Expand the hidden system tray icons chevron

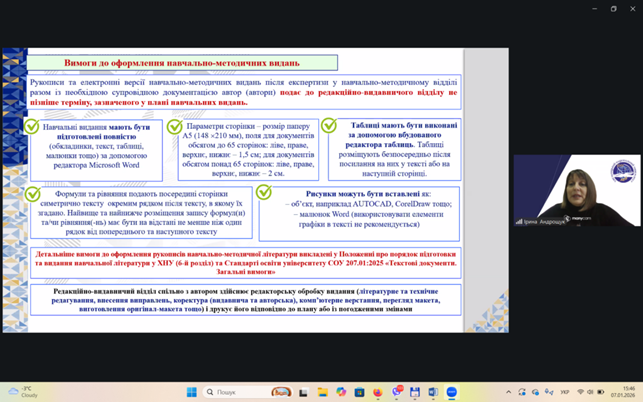(508, 392)
